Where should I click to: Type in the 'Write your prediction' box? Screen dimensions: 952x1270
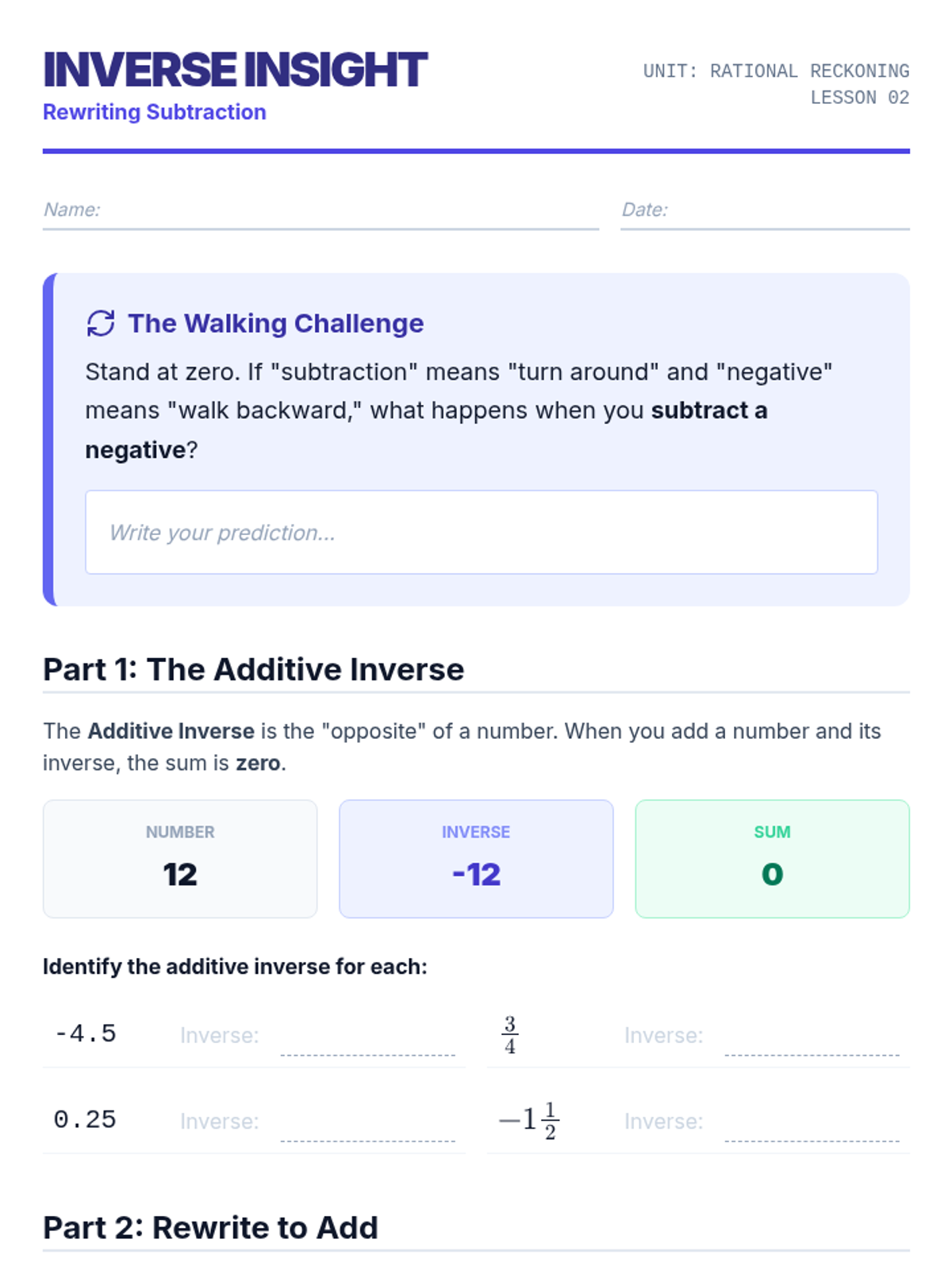(x=481, y=533)
